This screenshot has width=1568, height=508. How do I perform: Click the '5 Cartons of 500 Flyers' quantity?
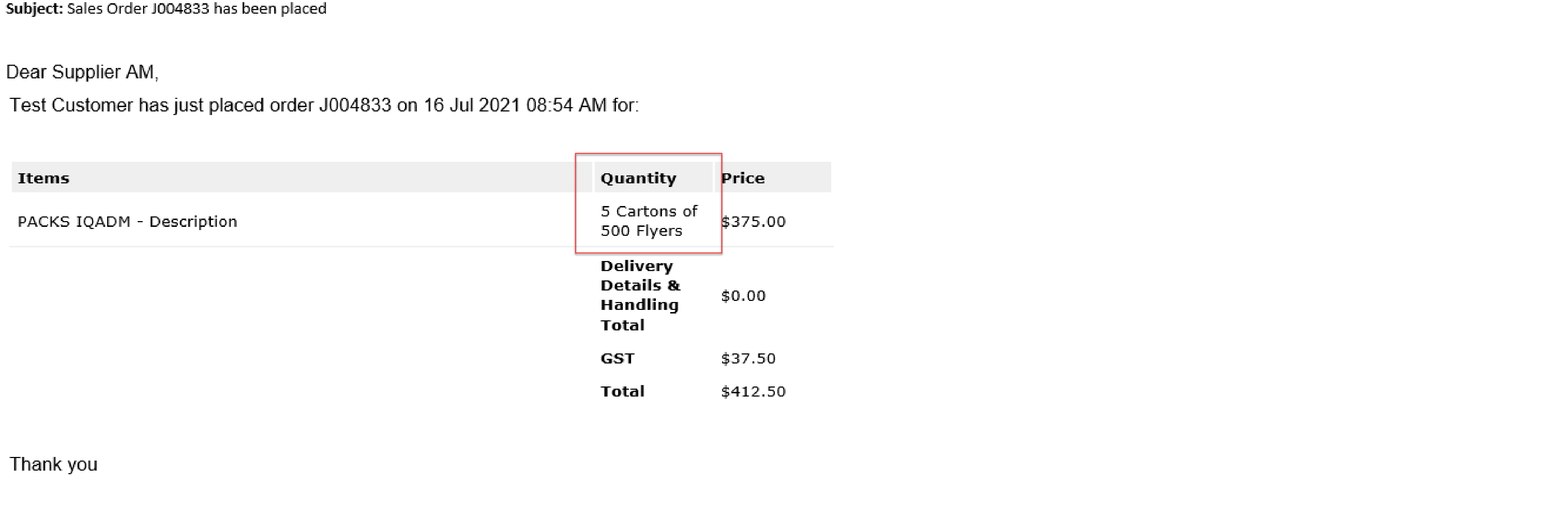tap(648, 220)
